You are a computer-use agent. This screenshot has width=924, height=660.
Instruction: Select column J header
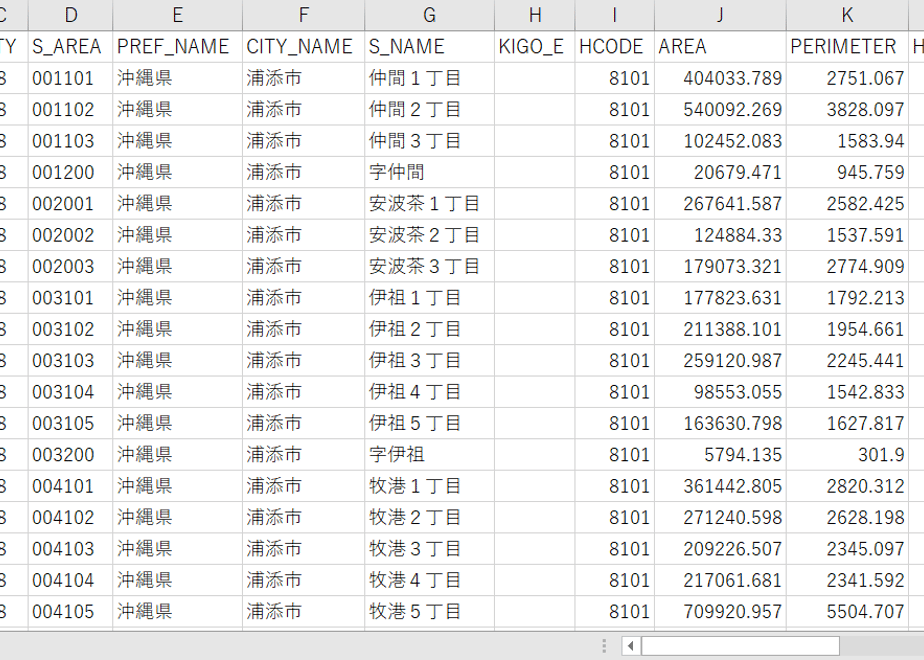720,15
